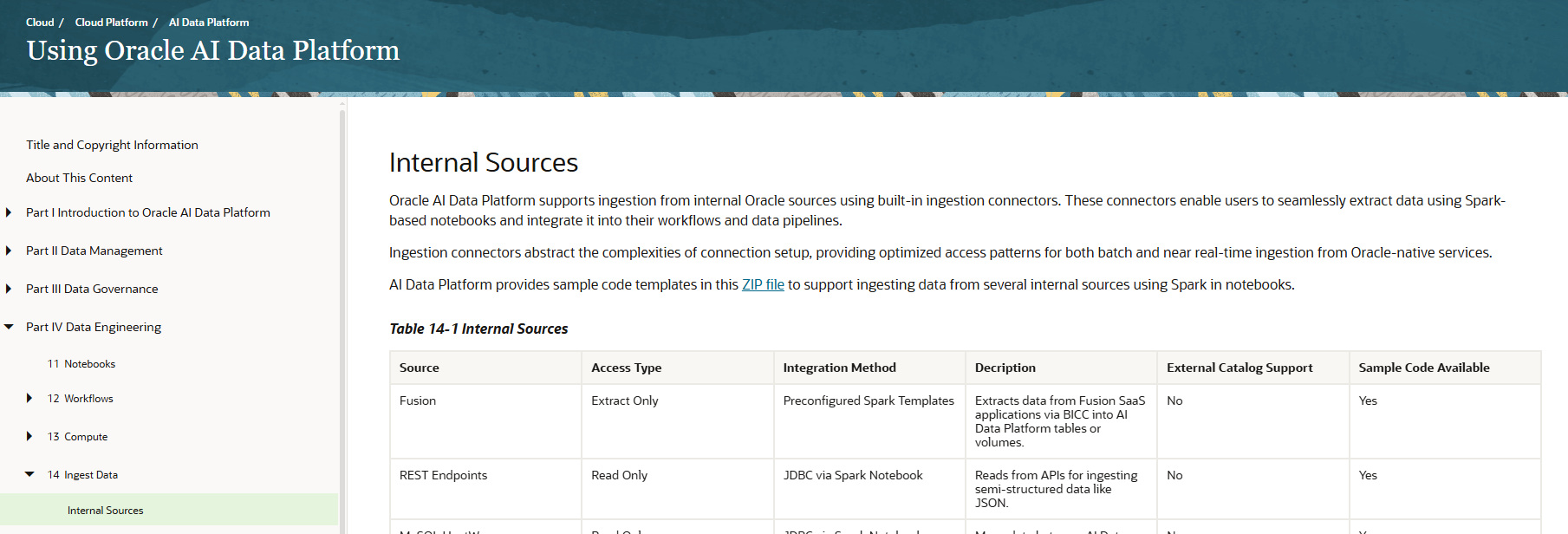Open the AI Data Platform breadcrumb link

209,23
